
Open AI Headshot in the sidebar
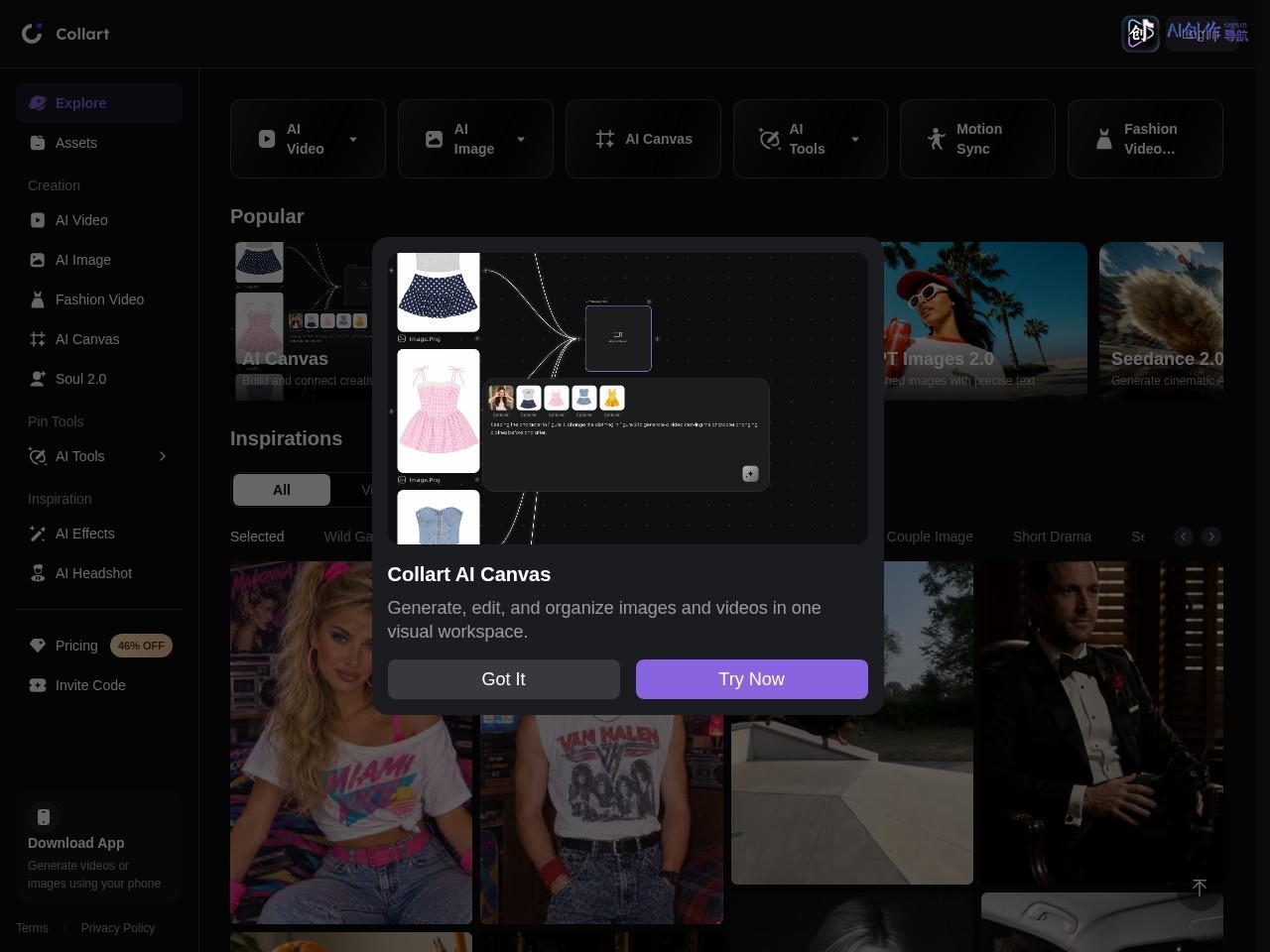(x=99, y=573)
